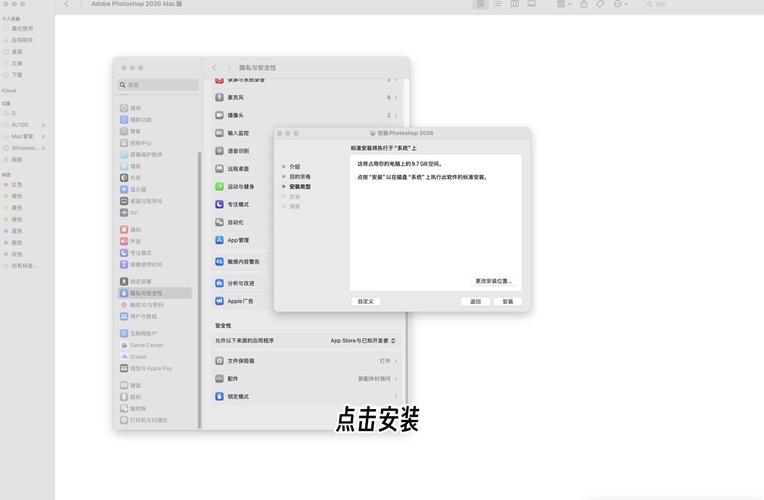Open 下载 in Finder sidebar
This screenshot has width=764, height=500.
pos(13,75)
